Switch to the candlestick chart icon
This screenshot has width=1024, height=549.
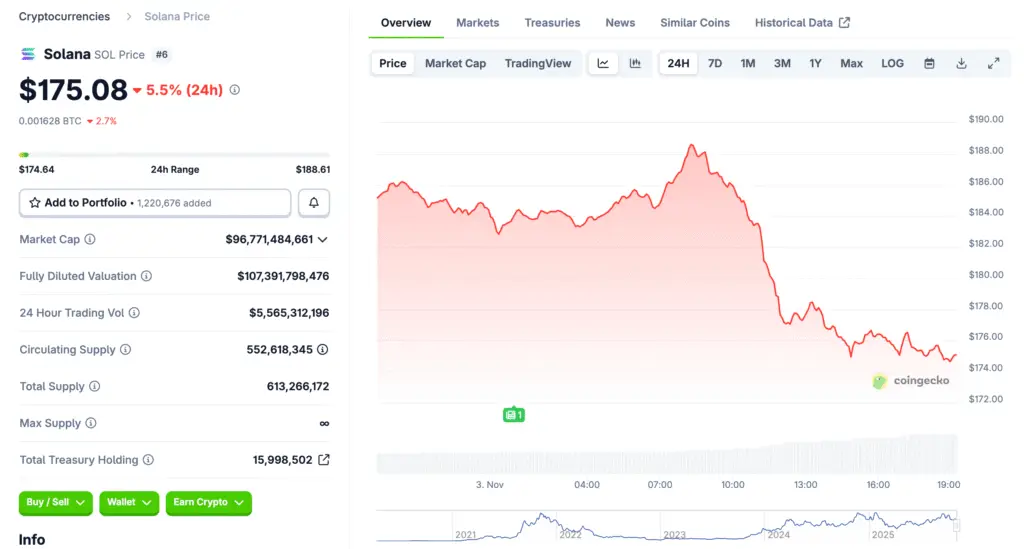635,64
